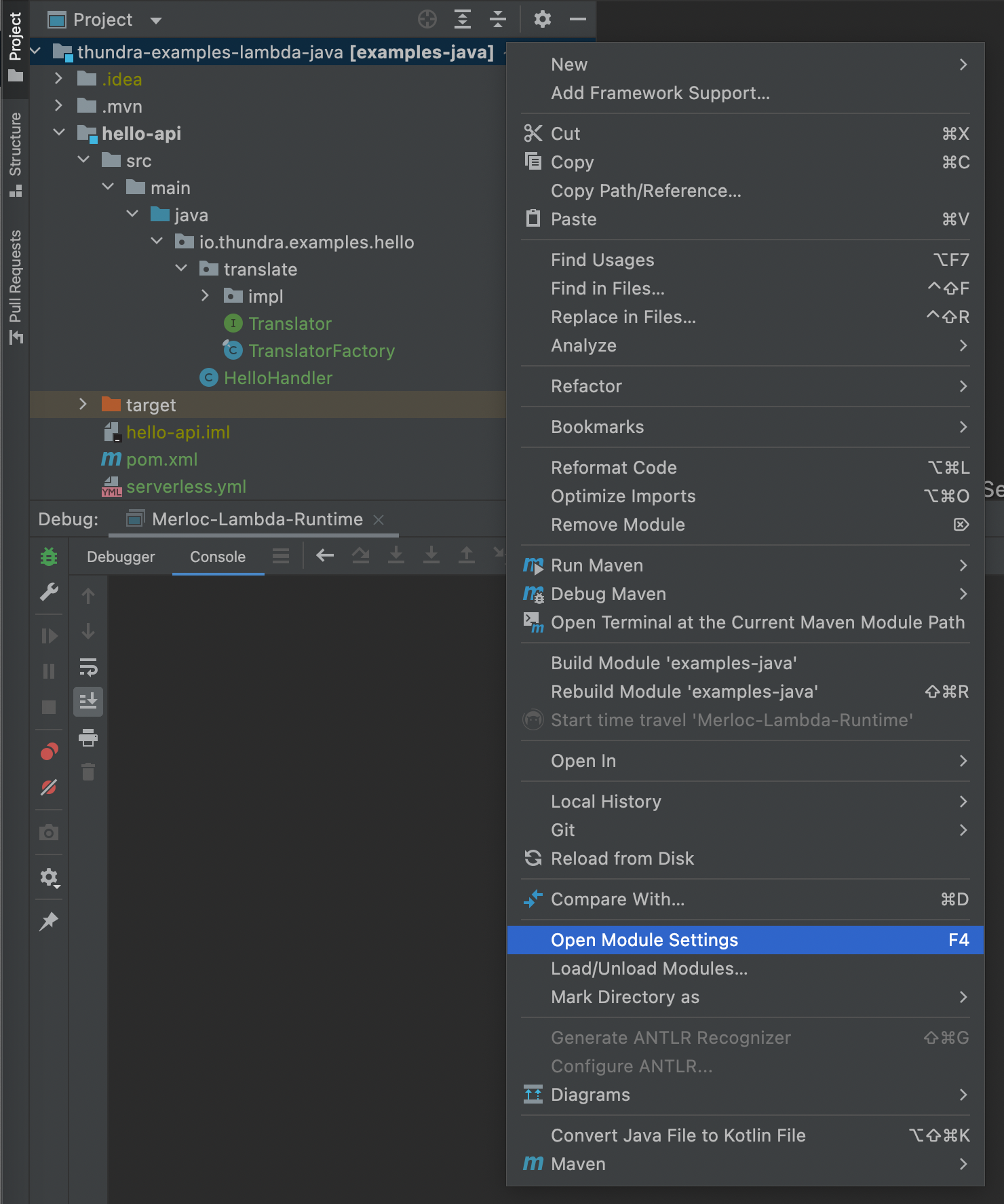Open the Diagrams submenu
The image size is (1004, 1204).
coord(745,1095)
